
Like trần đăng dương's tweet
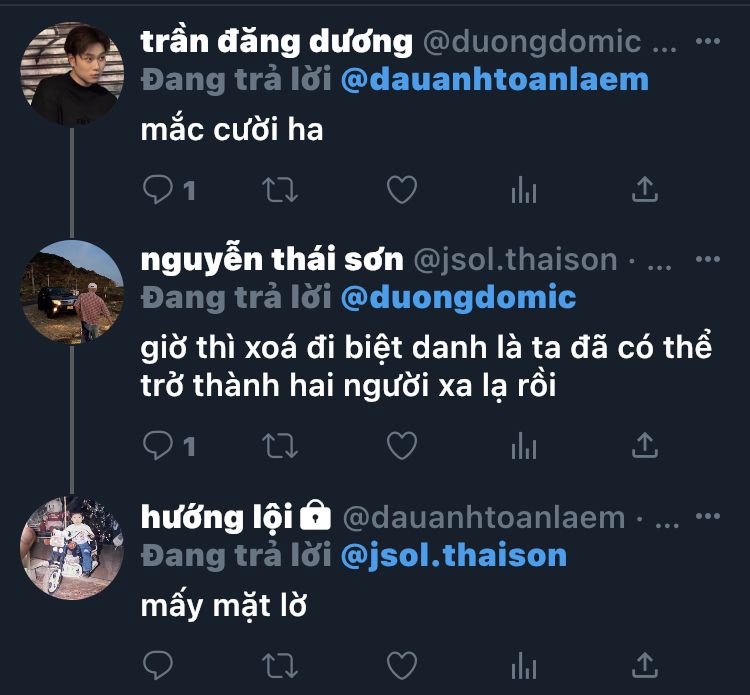click(402, 189)
